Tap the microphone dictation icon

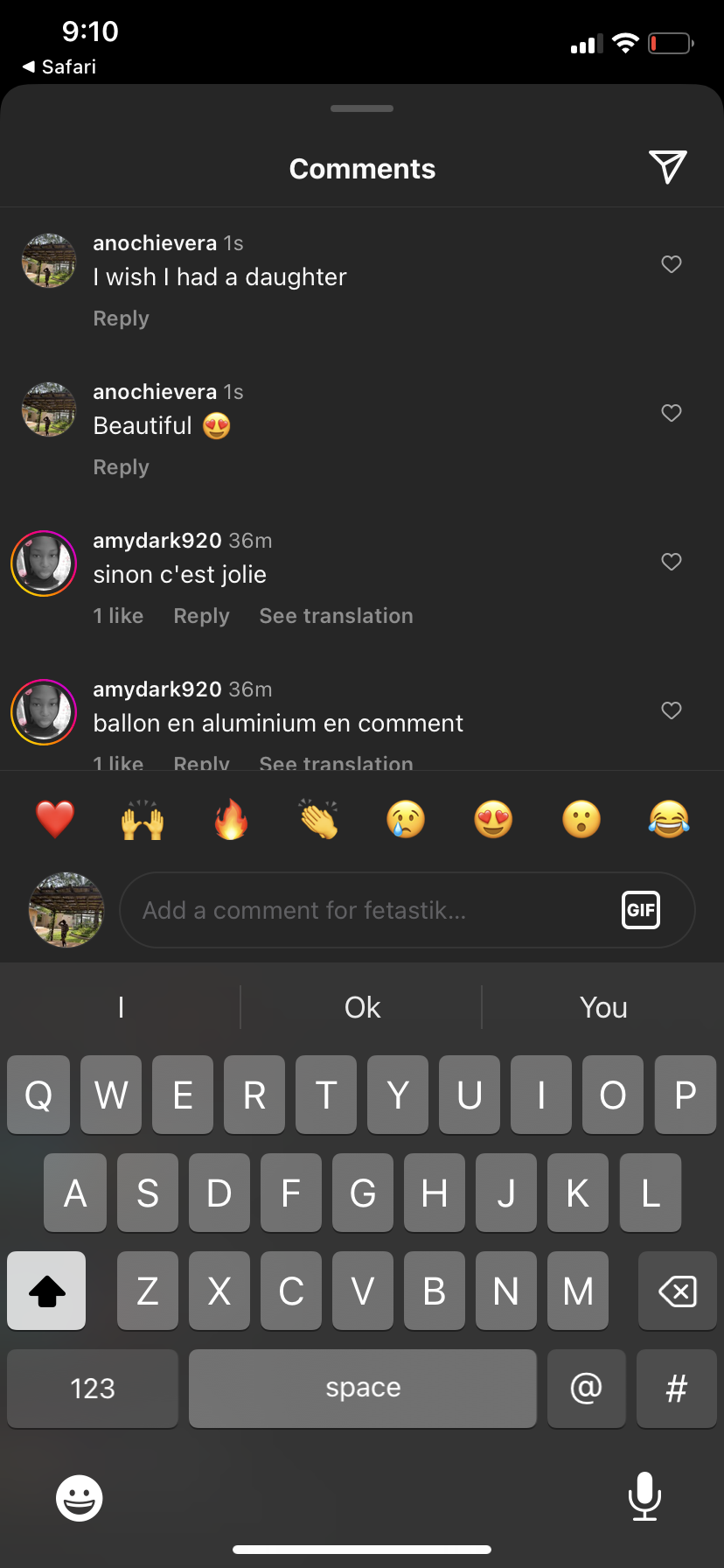coord(644,1496)
